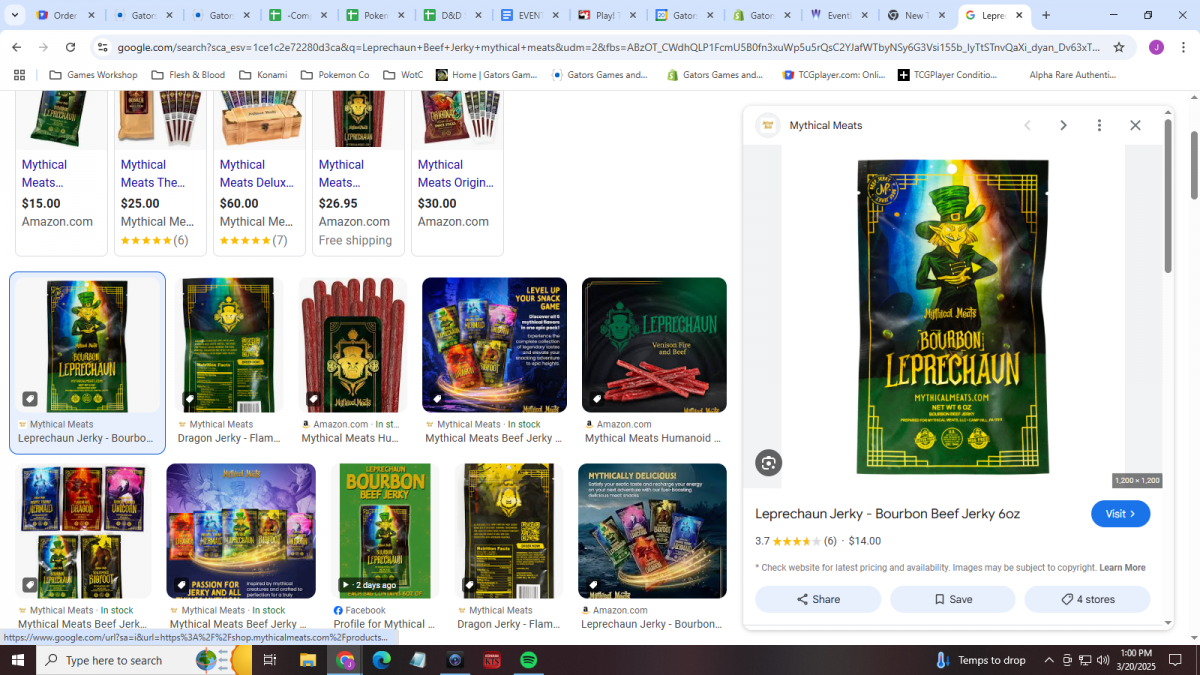Open the Games Workshop bookmark folder
The width and height of the screenshot is (1200, 675).
(93, 75)
